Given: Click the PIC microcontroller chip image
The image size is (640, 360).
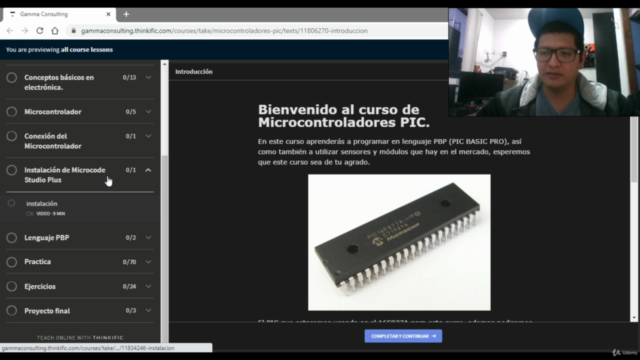Looking at the screenshot, I should pyautogui.click(x=399, y=242).
